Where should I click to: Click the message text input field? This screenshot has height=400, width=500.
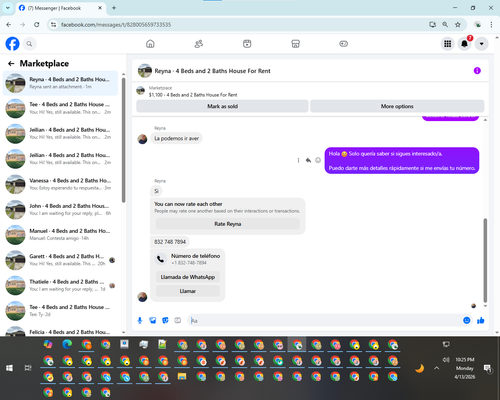[x=325, y=320]
